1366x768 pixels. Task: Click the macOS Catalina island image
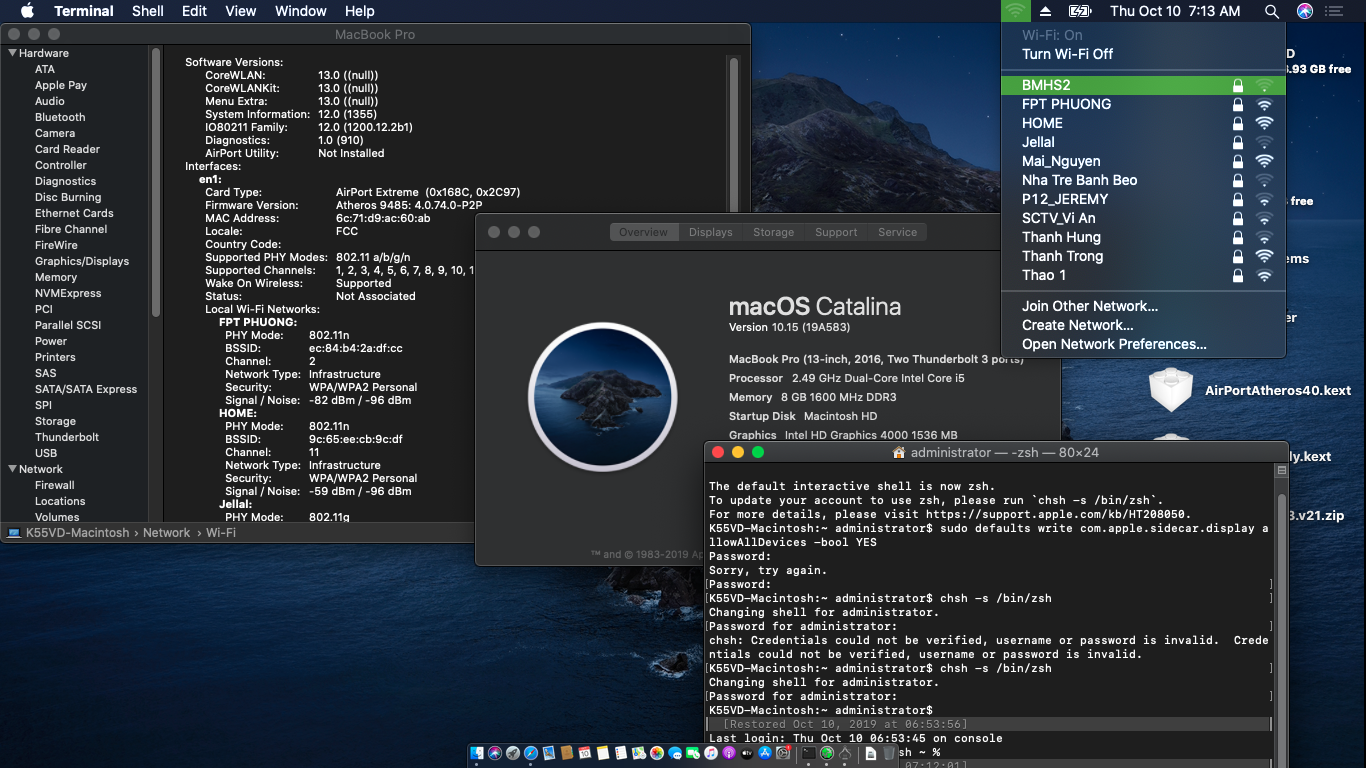point(603,397)
